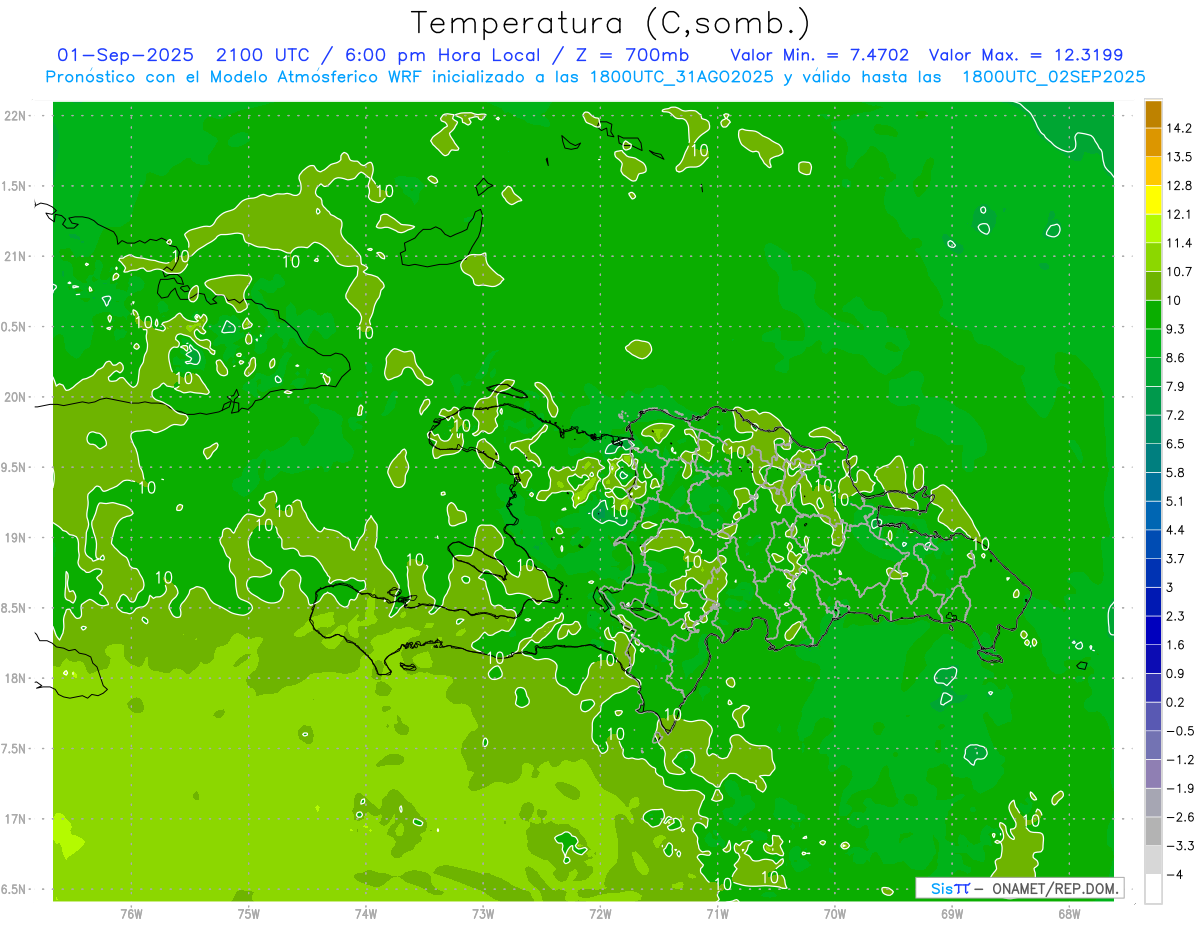Select the Z = 700mb level text

pos(634,55)
